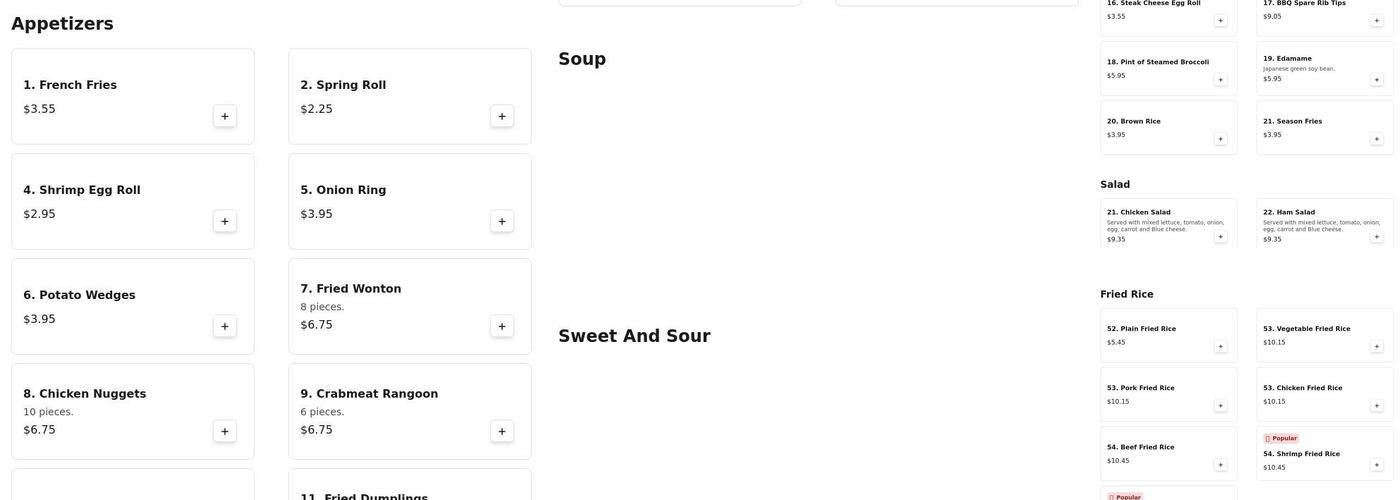The width and height of the screenshot is (1400, 500).
Task: Click the plus button for Spring Roll
Action: pos(502,116)
